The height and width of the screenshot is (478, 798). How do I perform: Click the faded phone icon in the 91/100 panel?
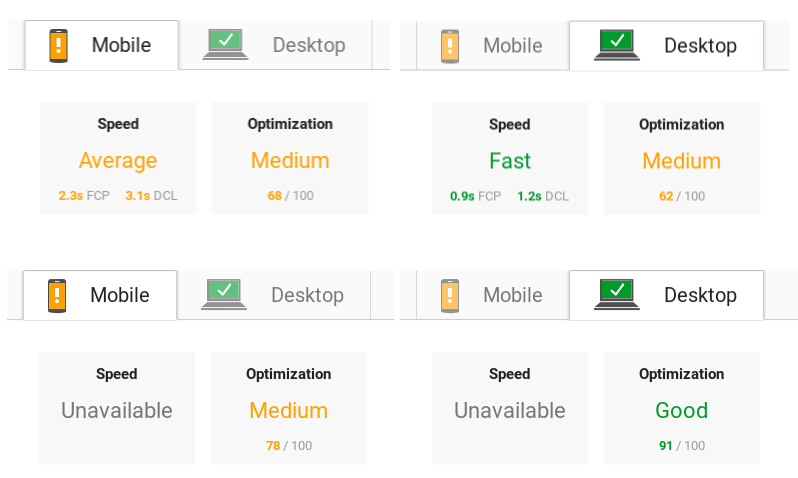pyautogui.click(x=450, y=295)
